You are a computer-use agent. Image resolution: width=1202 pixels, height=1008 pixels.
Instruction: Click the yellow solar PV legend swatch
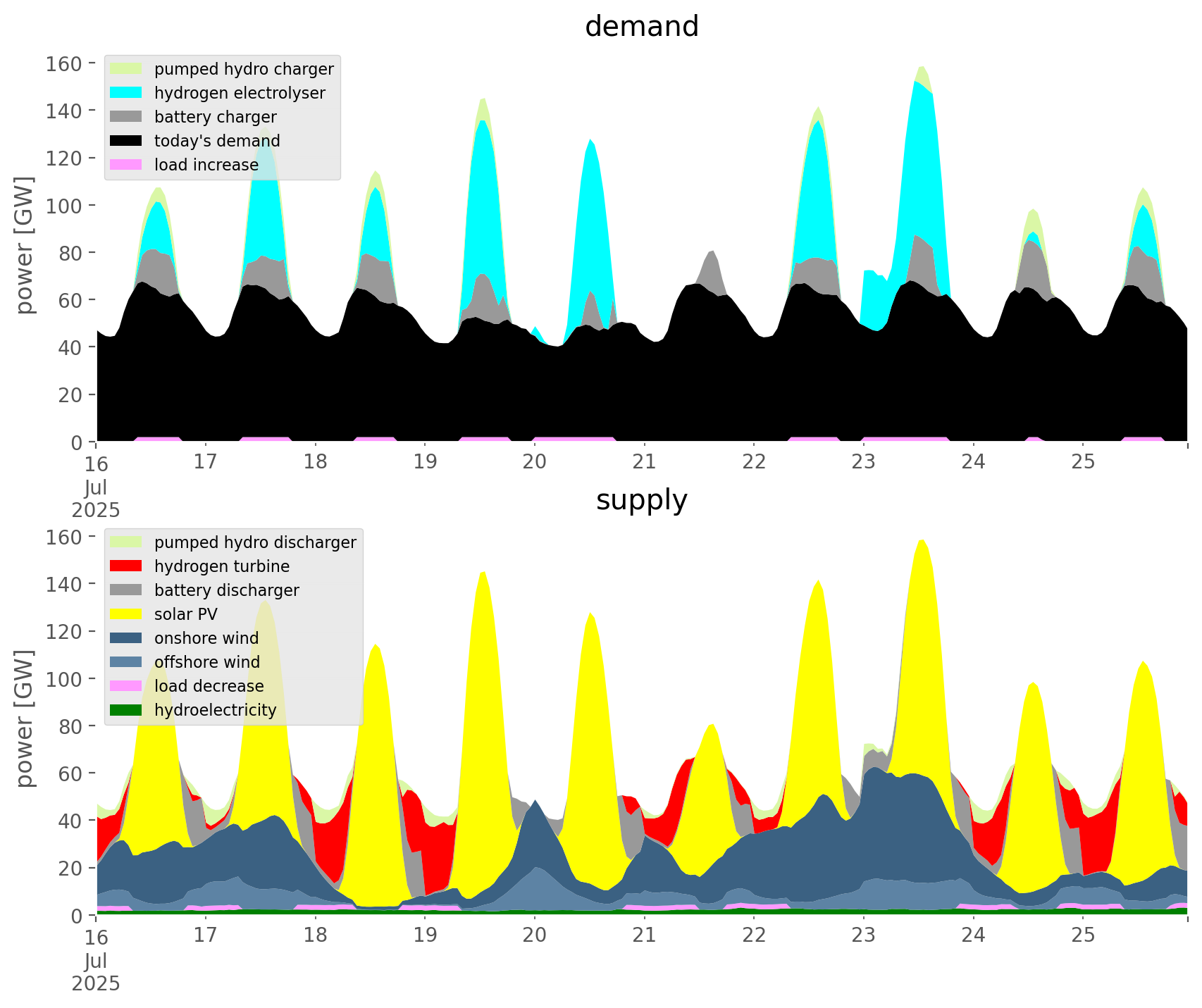click(126, 614)
